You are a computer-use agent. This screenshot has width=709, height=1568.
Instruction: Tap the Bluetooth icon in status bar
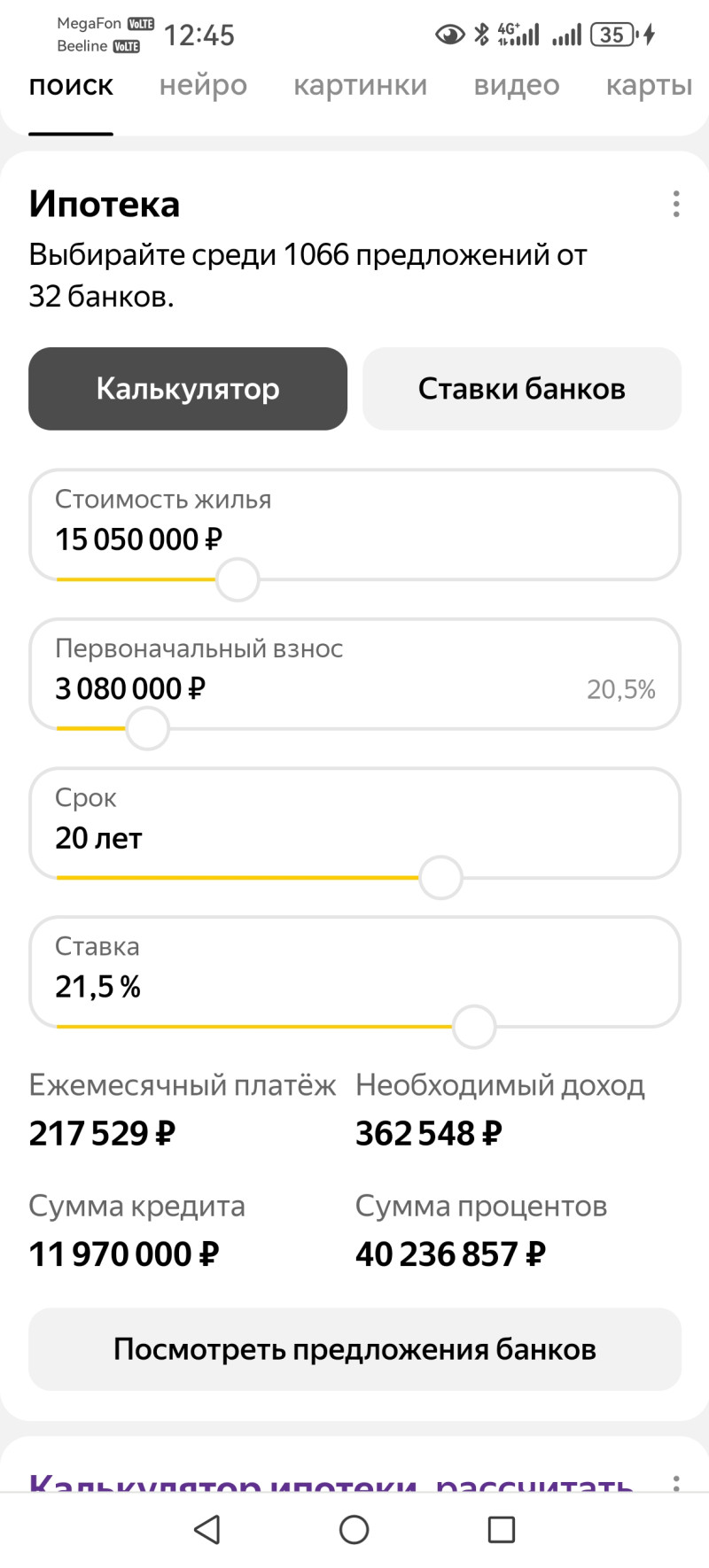coord(481,35)
